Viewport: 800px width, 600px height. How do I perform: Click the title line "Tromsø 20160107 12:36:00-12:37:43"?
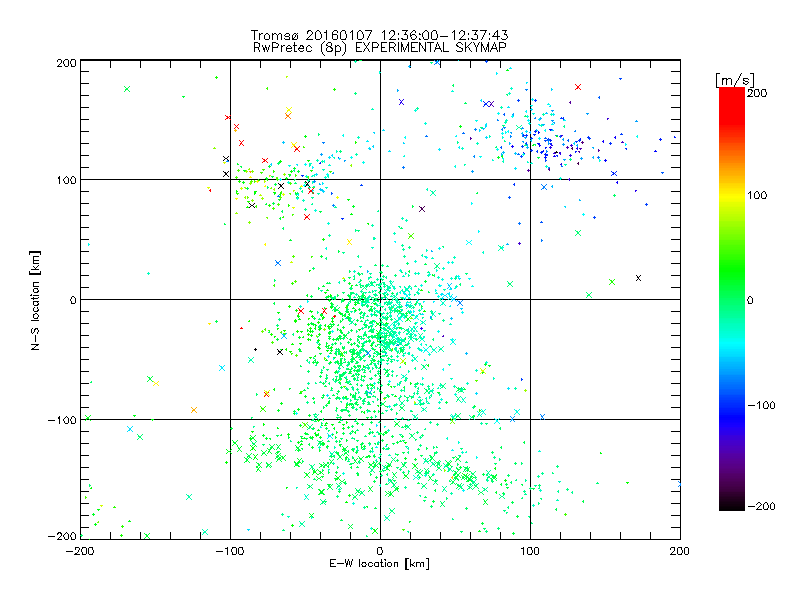(379, 35)
